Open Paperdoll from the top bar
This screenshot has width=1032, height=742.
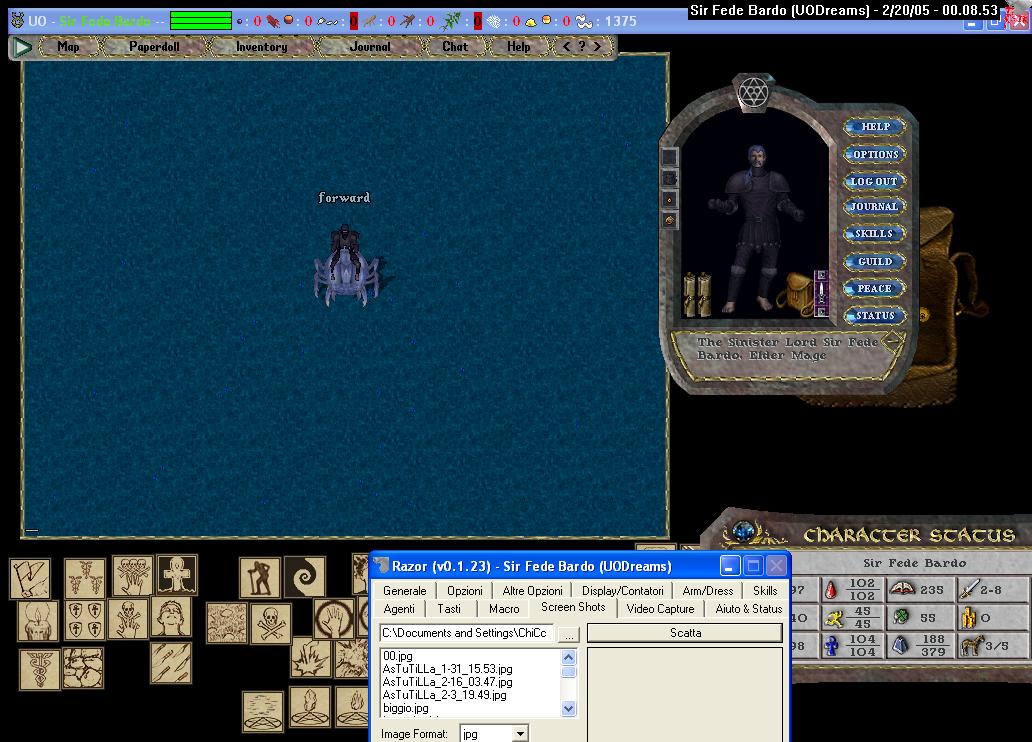(x=154, y=47)
